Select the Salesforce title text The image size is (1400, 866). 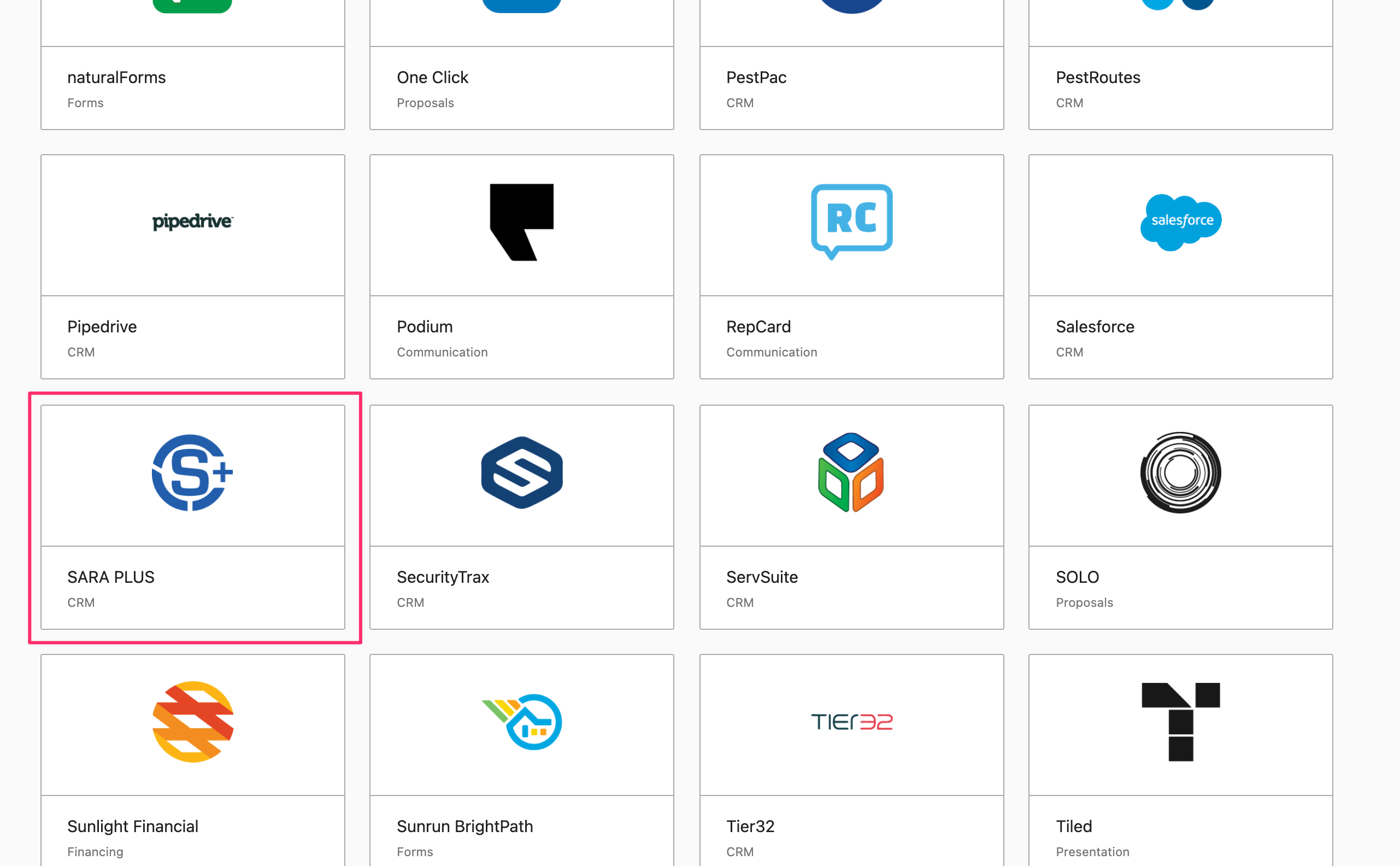(x=1095, y=326)
